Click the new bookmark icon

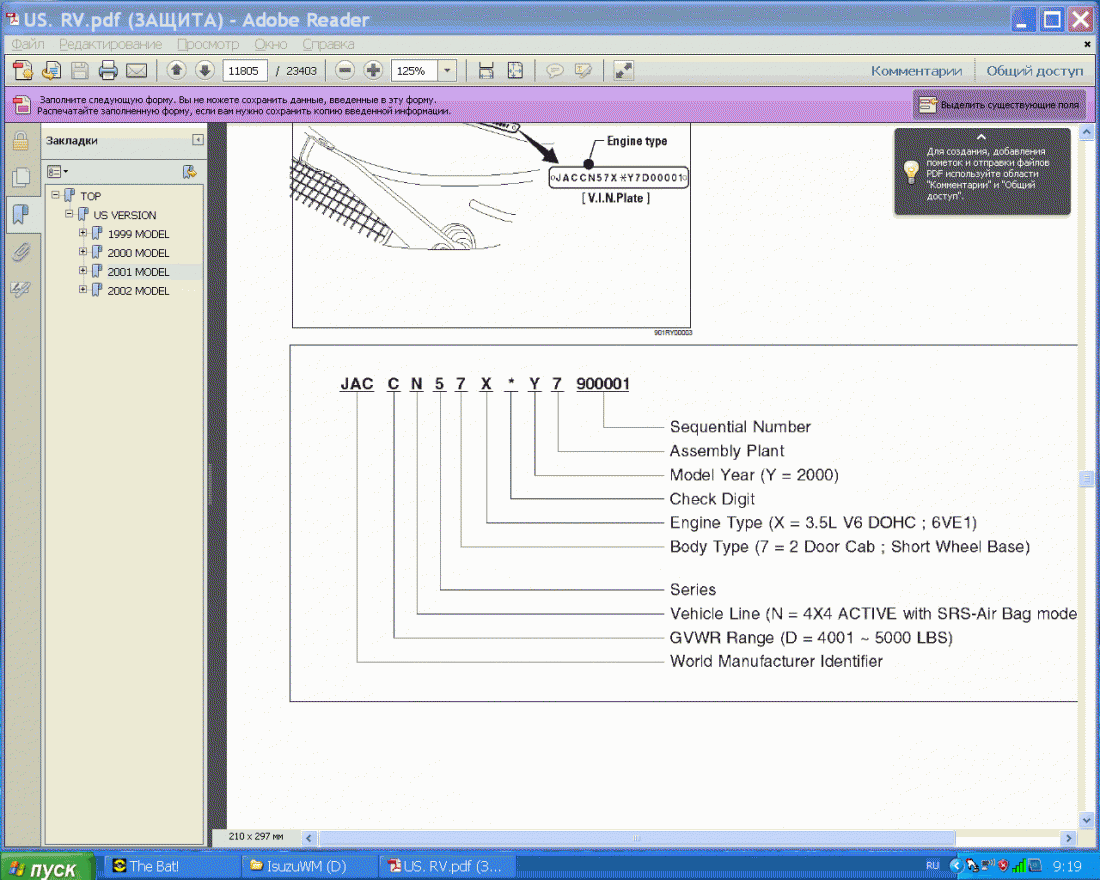click(189, 171)
